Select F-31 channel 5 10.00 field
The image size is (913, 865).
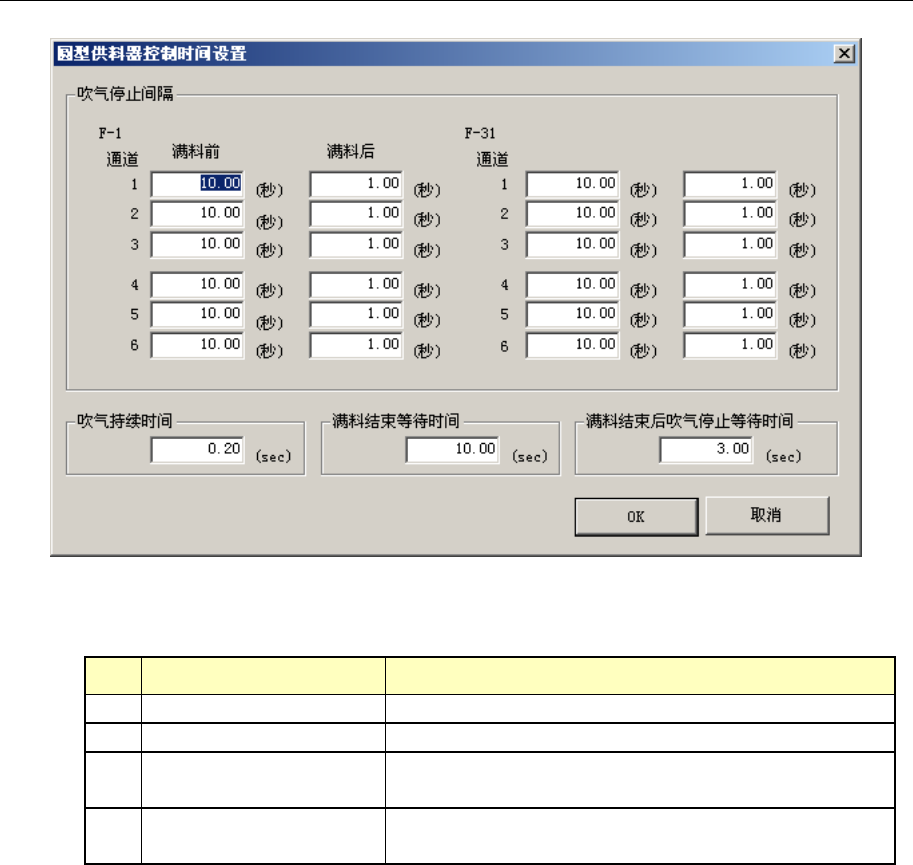coord(572,314)
